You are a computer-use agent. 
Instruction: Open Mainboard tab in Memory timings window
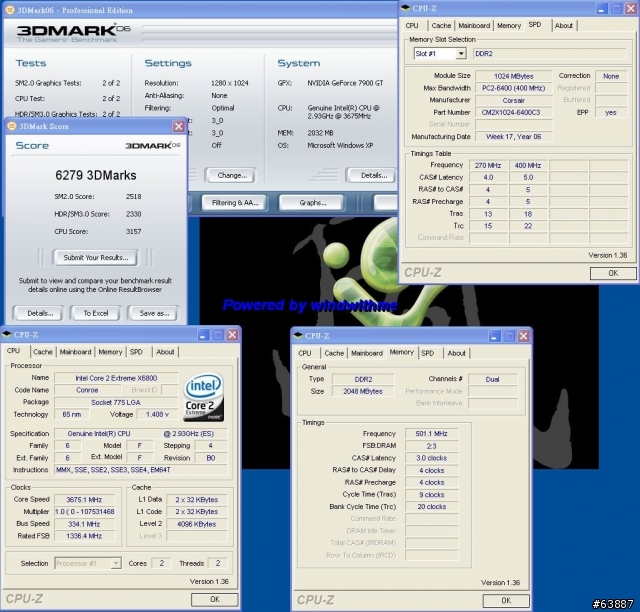[x=367, y=353]
